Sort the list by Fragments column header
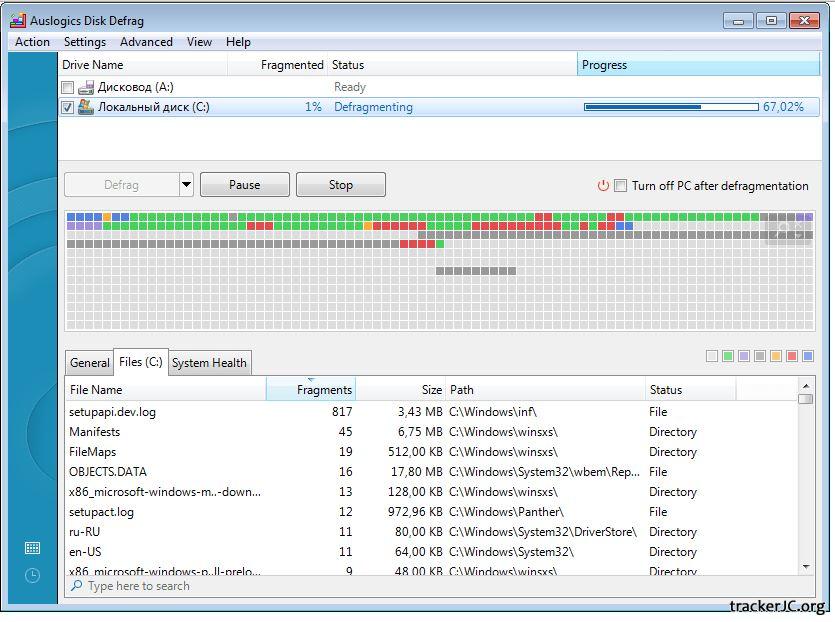Image resolution: width=835 pixels, height=622 pixels. click(311, 390)
